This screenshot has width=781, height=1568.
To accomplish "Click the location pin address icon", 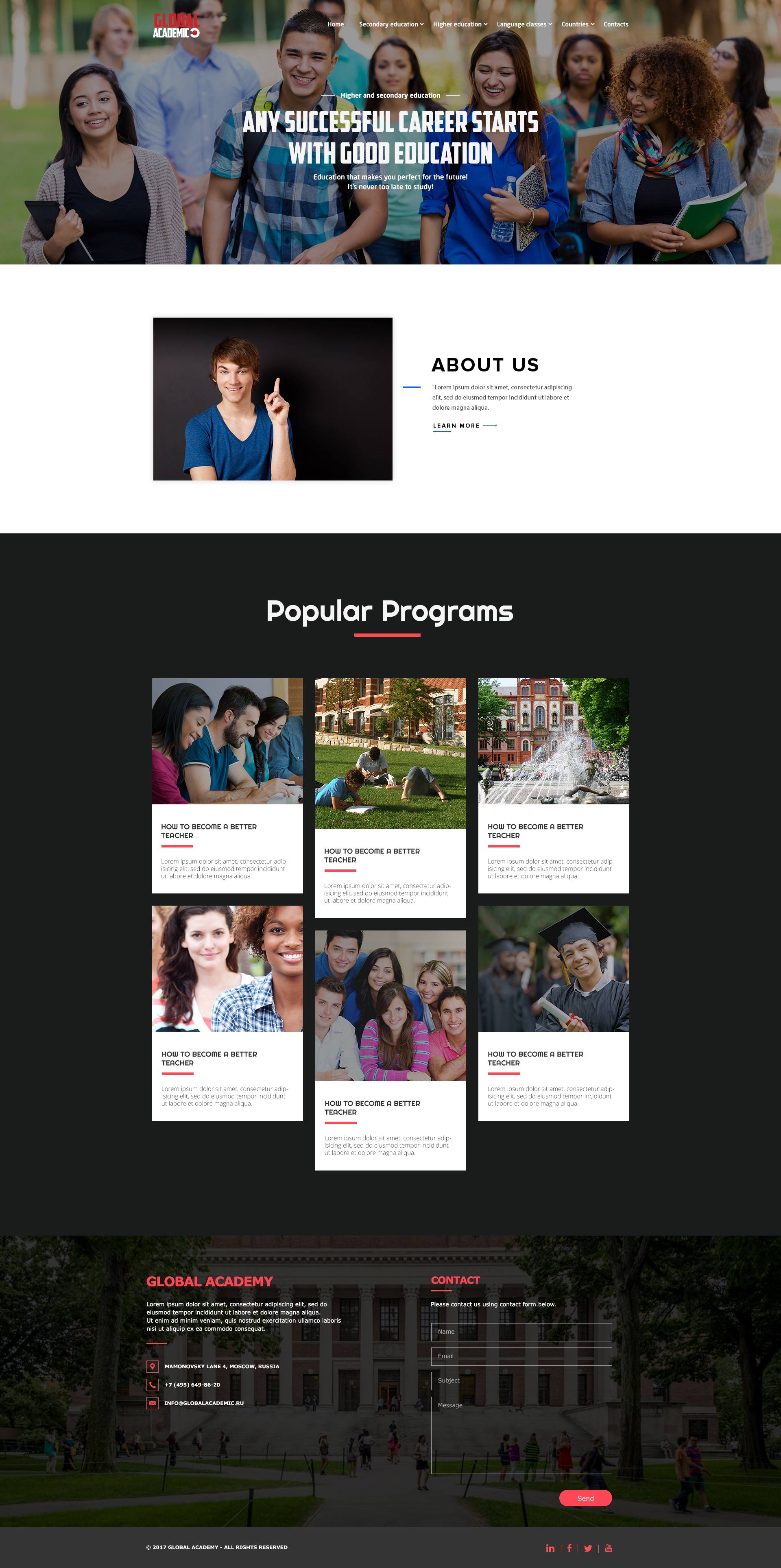I will click(152, 1366).
